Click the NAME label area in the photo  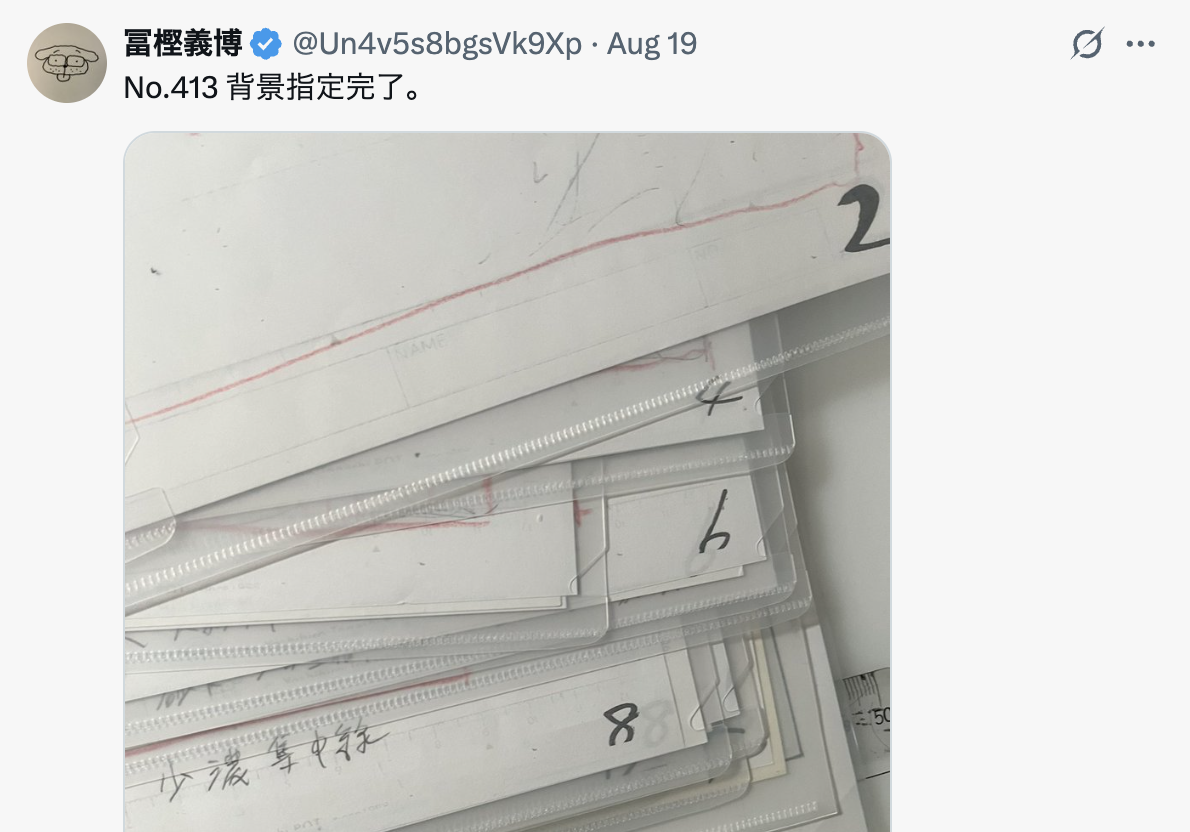click(419, 347)
